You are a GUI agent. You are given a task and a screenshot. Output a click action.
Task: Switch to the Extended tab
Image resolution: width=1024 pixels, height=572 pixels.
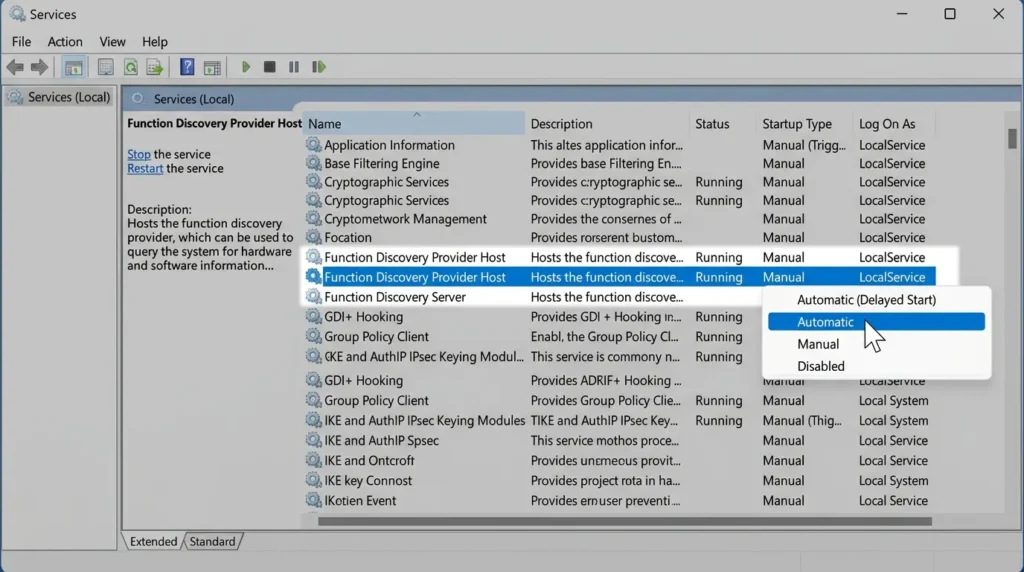point(153,541)
